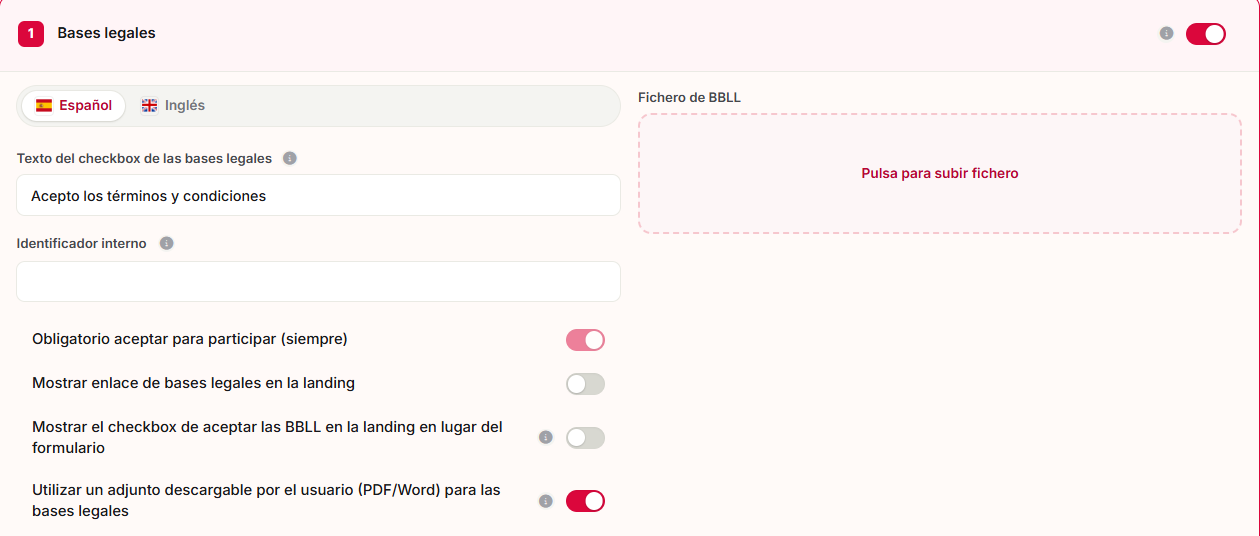Select the Español language tab

(74, 105)
